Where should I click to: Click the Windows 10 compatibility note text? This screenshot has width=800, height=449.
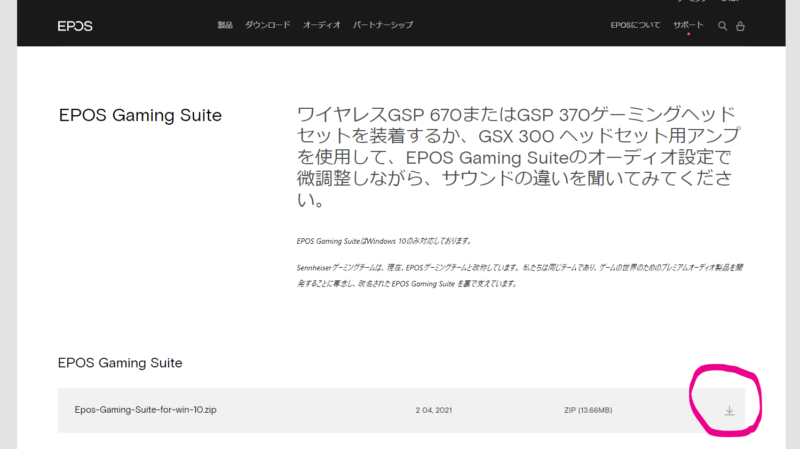pos(385,241)
